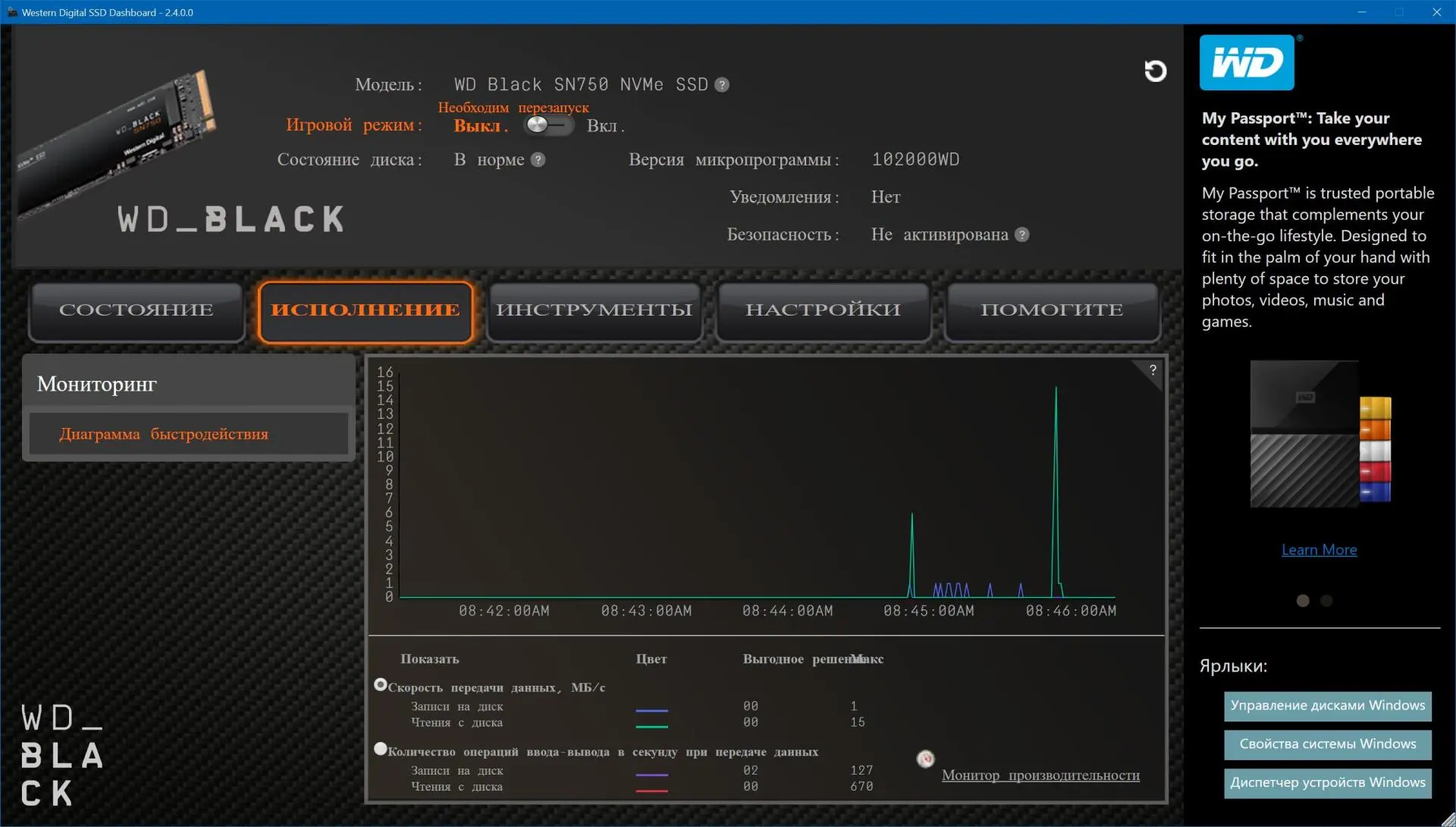This screenshot has width=1456, height=827.
Task: Select IOPS radio button option
Action: pos(381,749)
